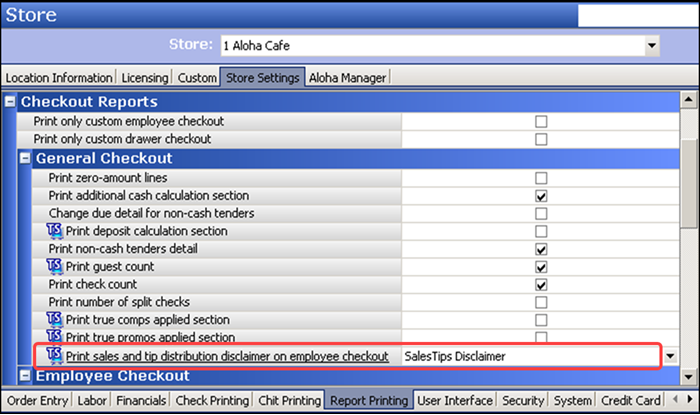Open the Credit Card tab

click(x=630, y=401)
